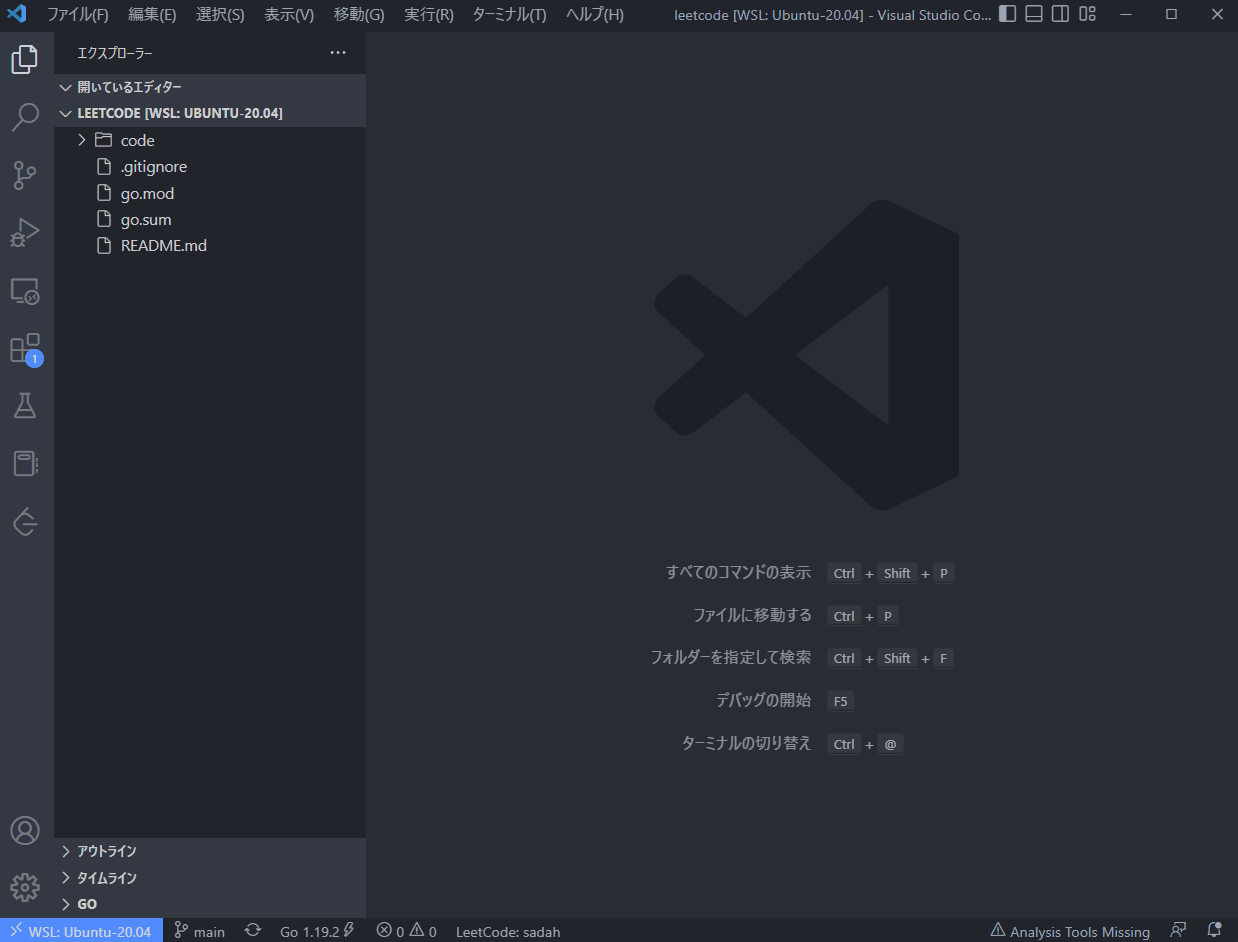
Task: Click the F5 key hint
Action: [841, 701]
